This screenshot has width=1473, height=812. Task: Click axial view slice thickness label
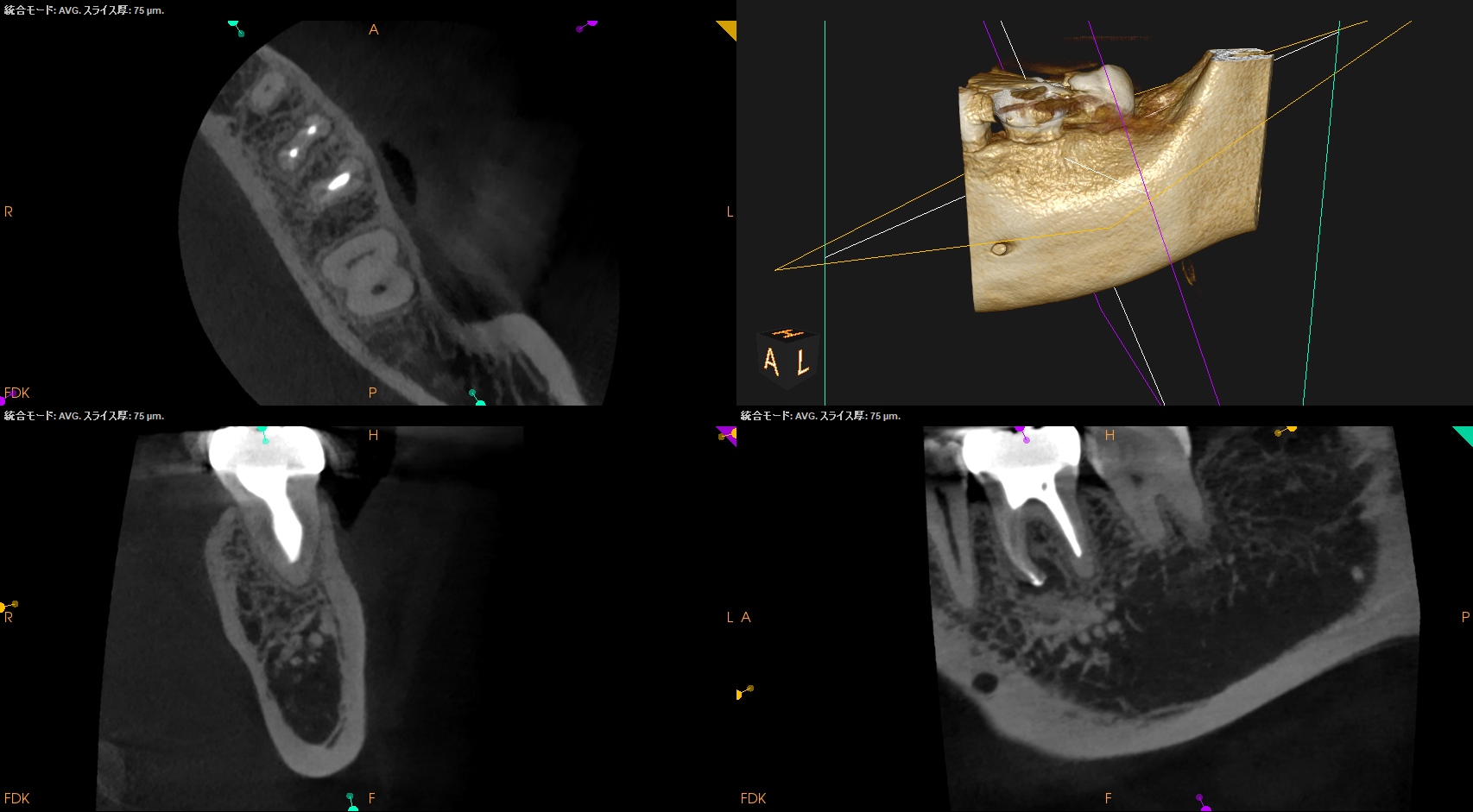click(x=84, y=10)
